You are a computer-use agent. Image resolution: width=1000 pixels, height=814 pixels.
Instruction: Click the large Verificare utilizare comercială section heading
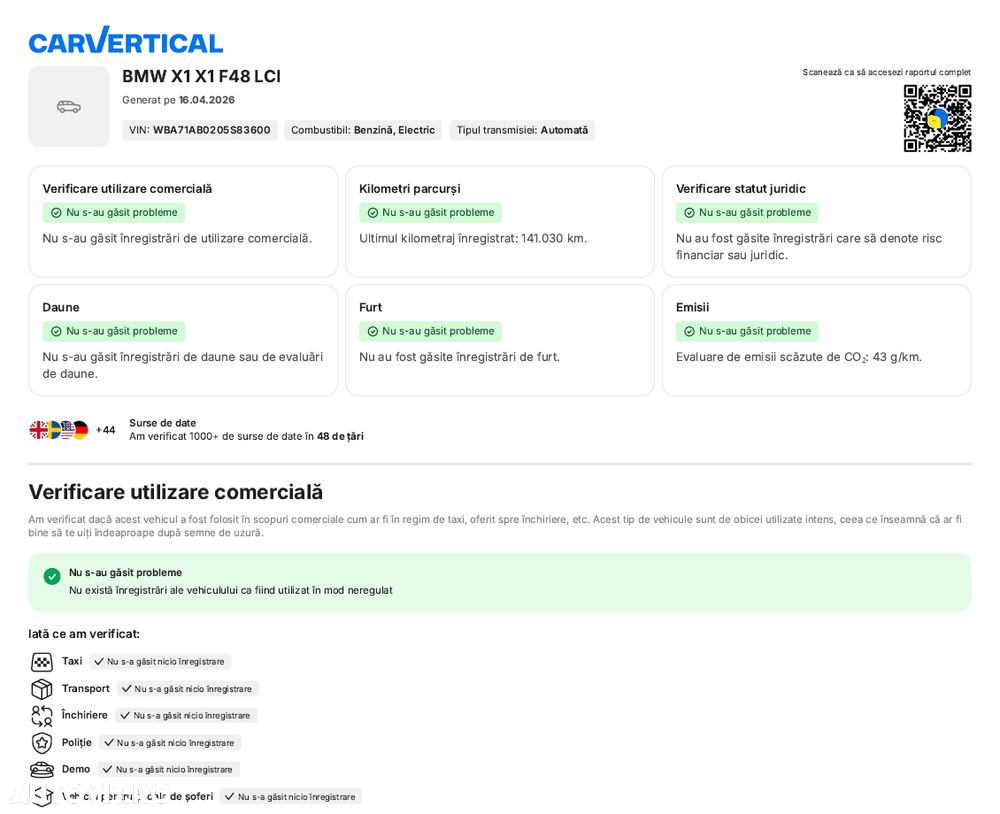click(175, 492)
